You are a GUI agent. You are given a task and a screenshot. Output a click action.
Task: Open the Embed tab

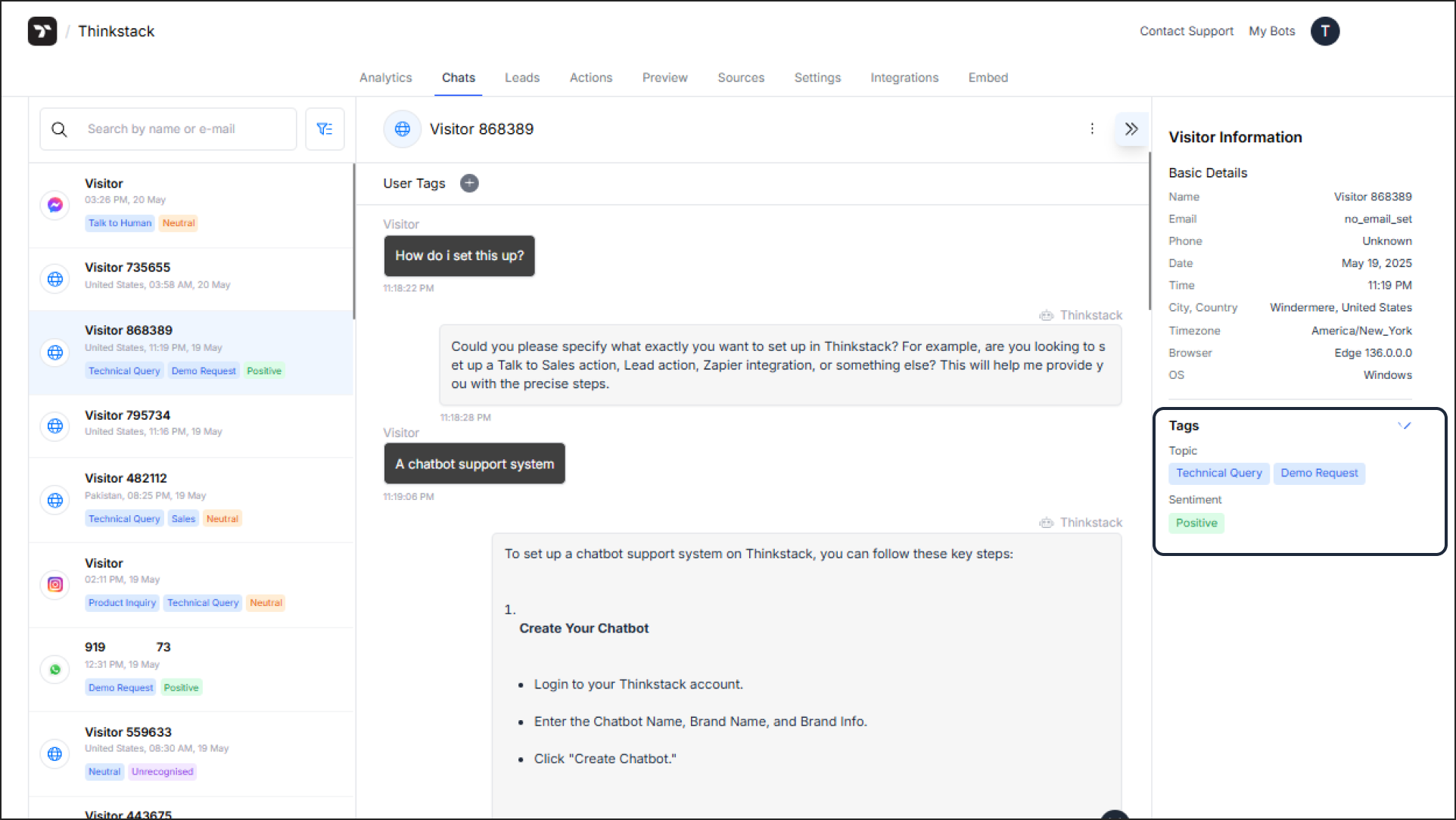tap(988, 78)
